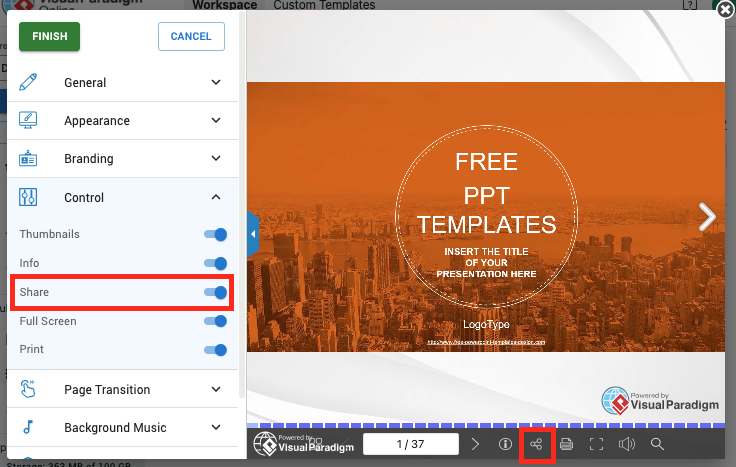Enter full screen using the viewer toolbar icon
The image size is (736, 467).
[x=596, y=444]
